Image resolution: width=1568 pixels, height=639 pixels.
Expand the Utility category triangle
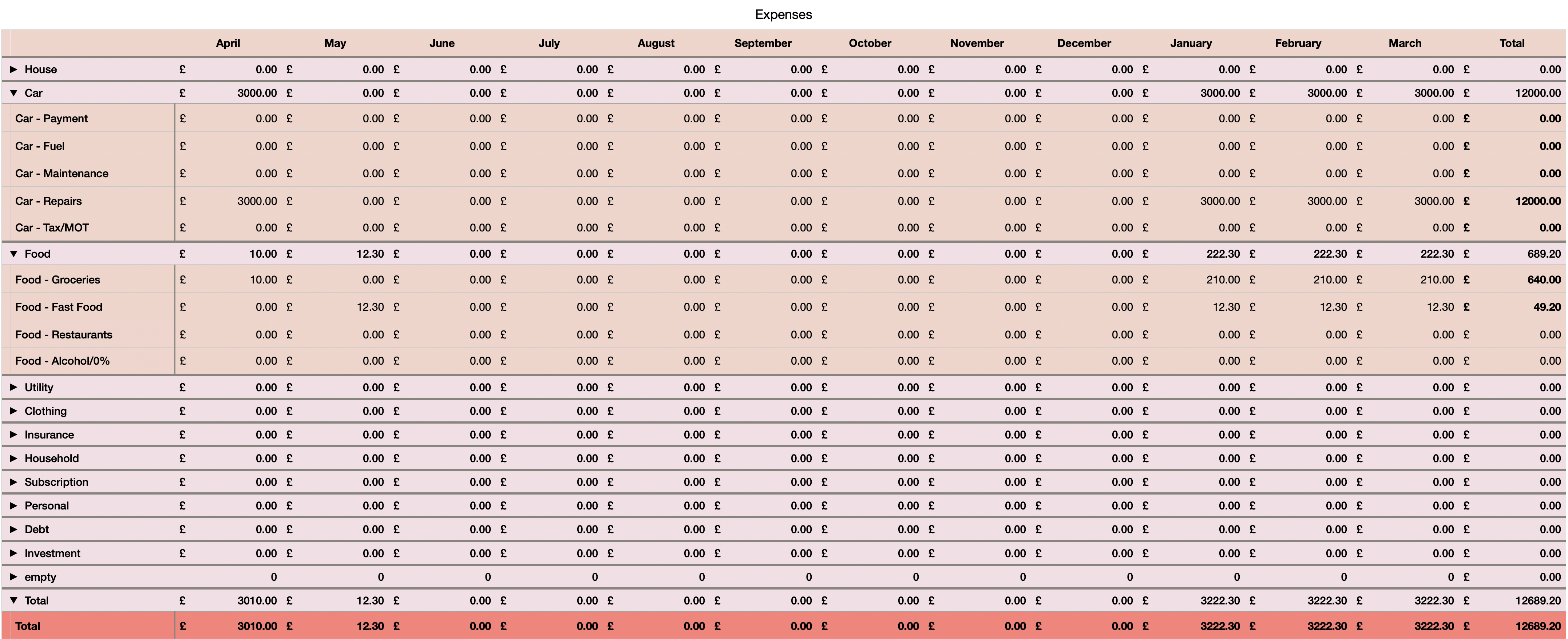coord(13,387)
